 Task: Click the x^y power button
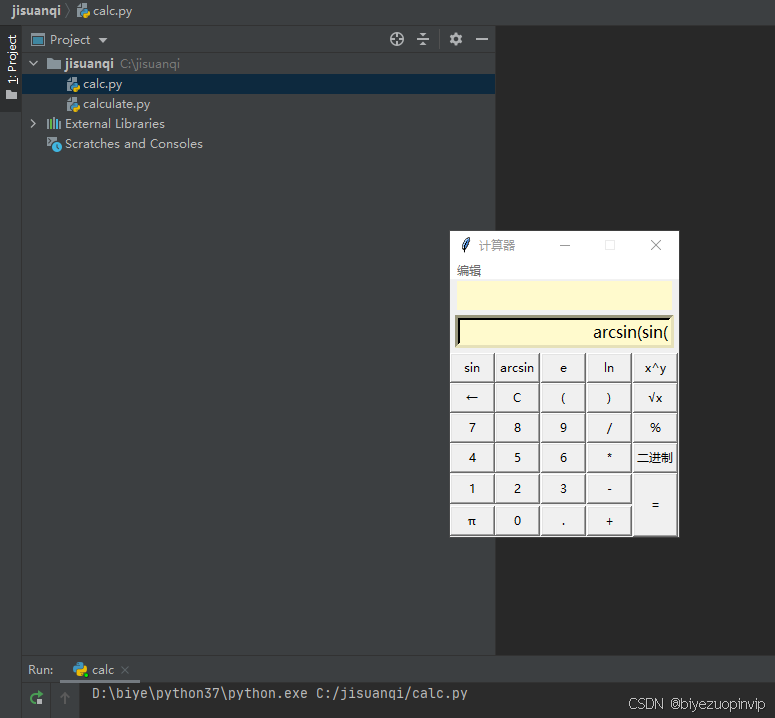coord(655,368)
